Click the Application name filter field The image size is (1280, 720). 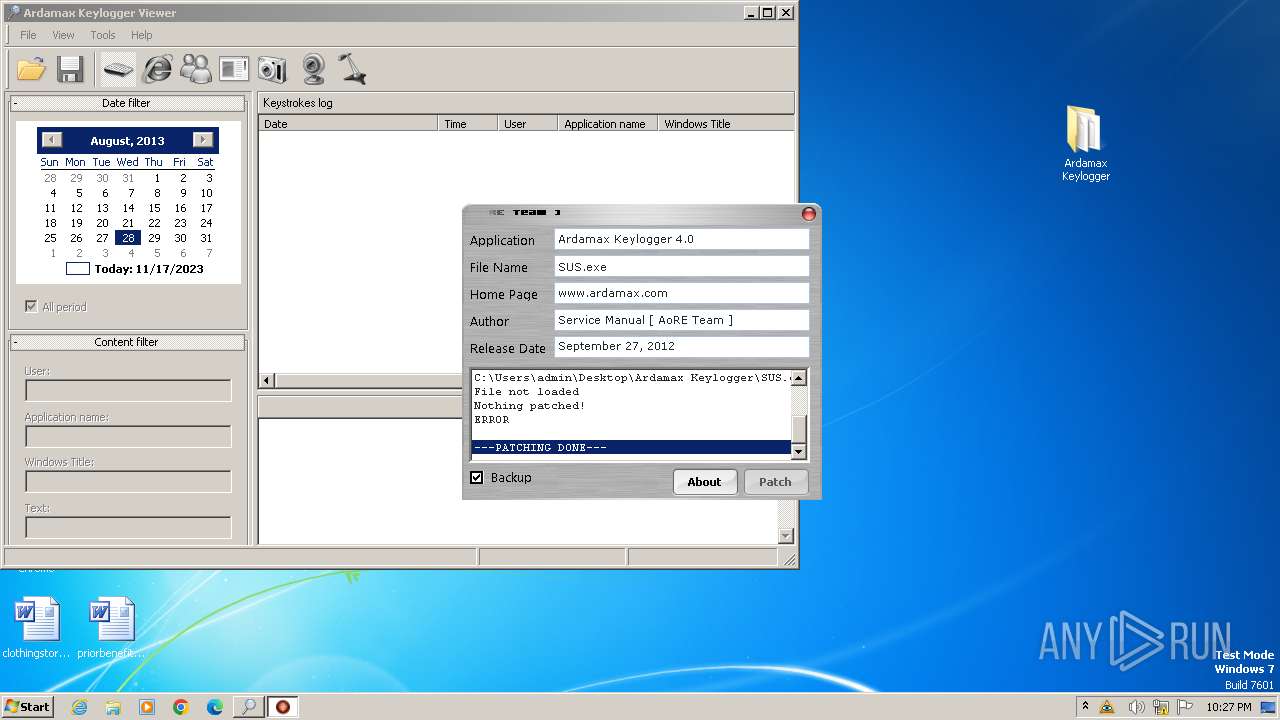point(128,436)
